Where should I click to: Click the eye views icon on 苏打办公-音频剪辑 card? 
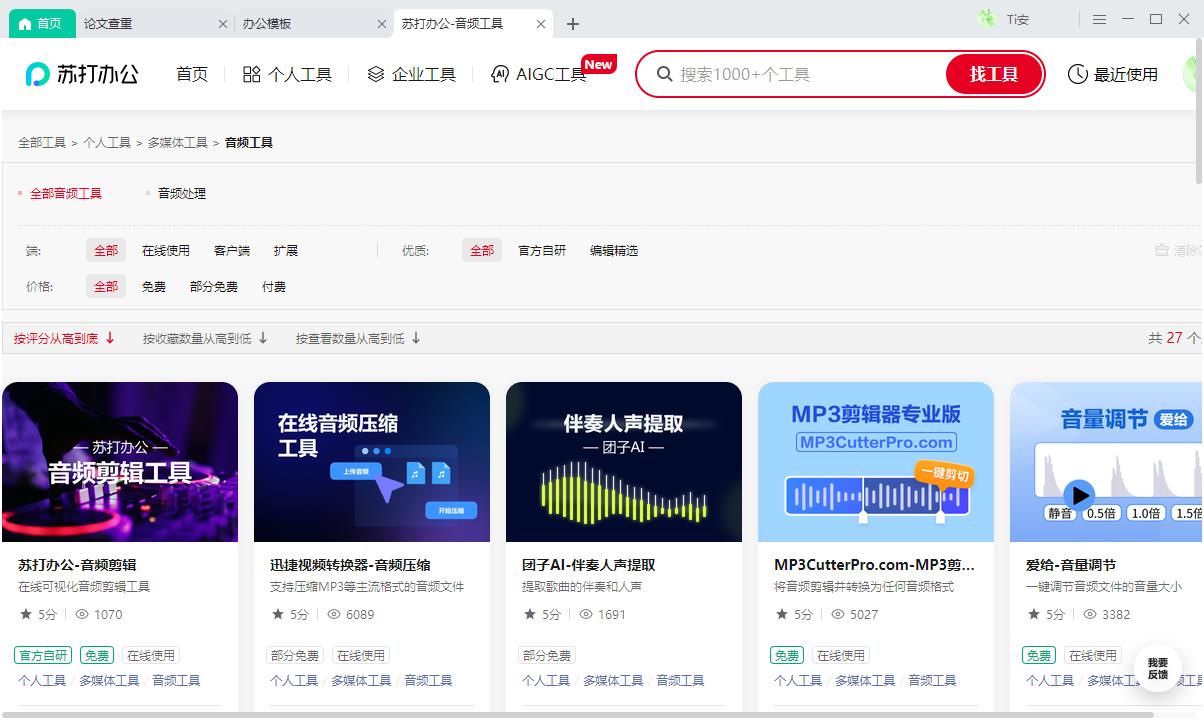[82, 614]
